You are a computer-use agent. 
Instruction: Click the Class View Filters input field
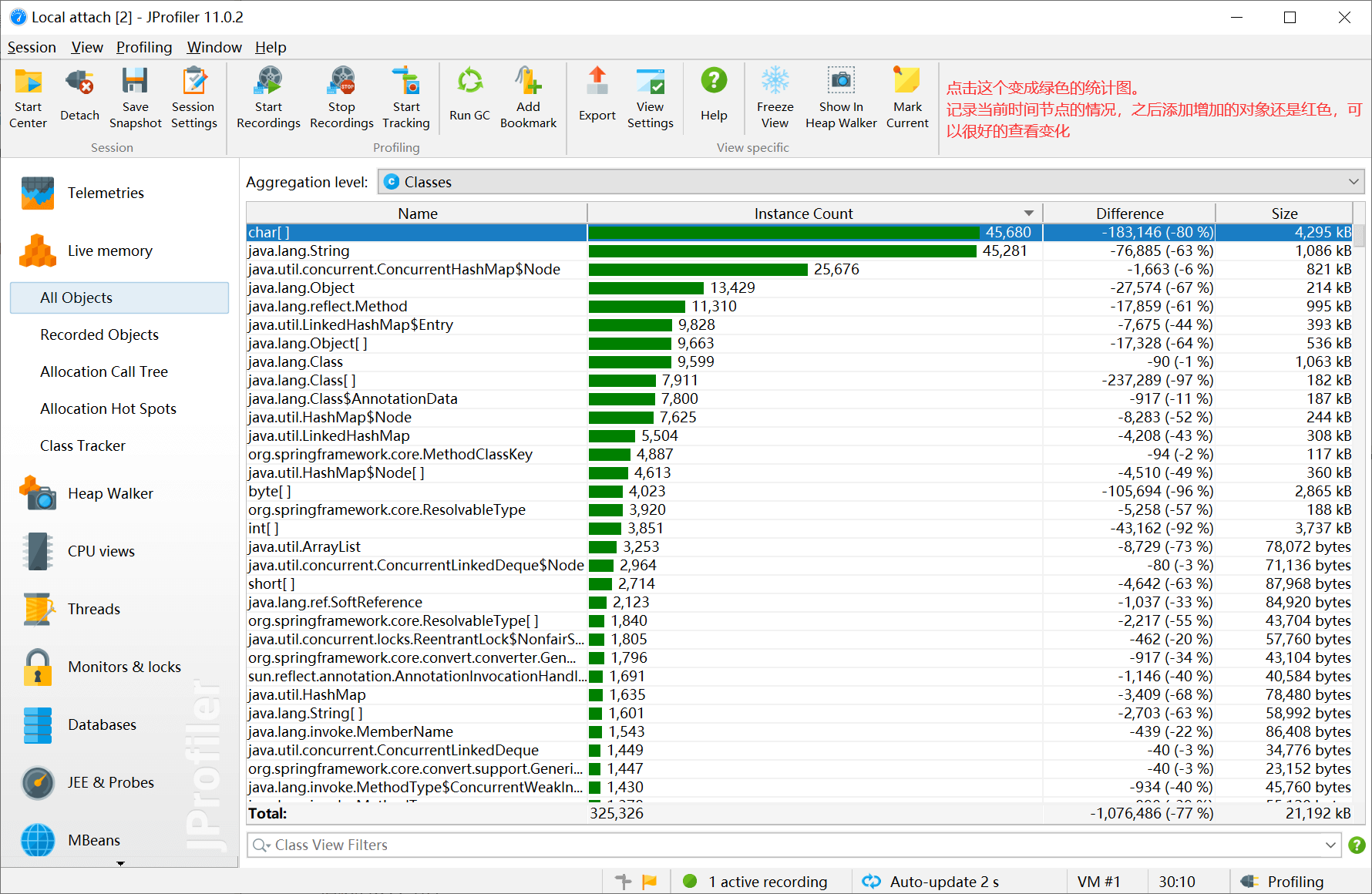tap(794, 845)
